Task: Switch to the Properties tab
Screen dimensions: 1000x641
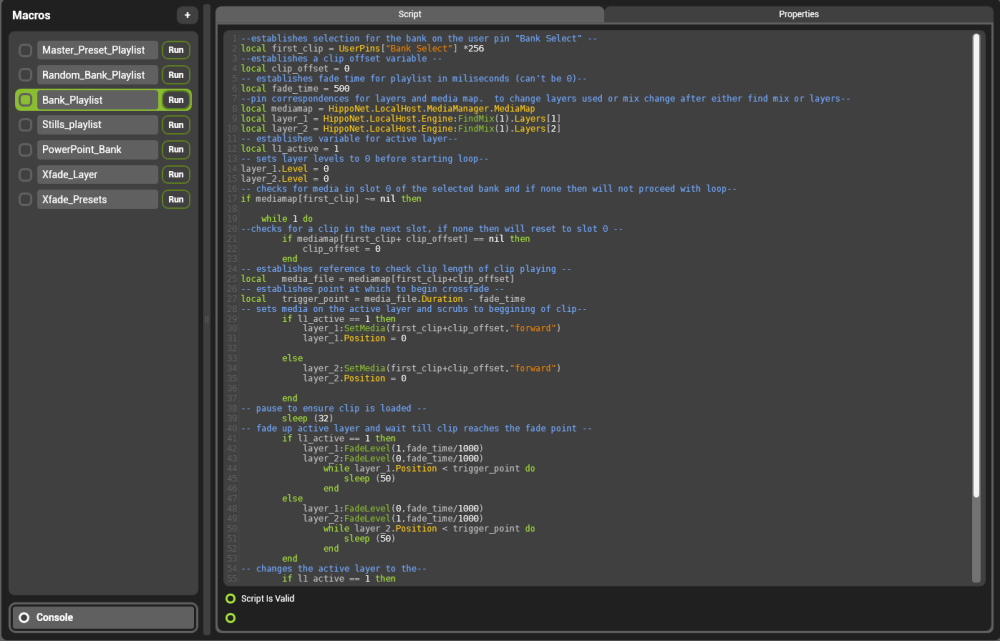Action: 798,14
